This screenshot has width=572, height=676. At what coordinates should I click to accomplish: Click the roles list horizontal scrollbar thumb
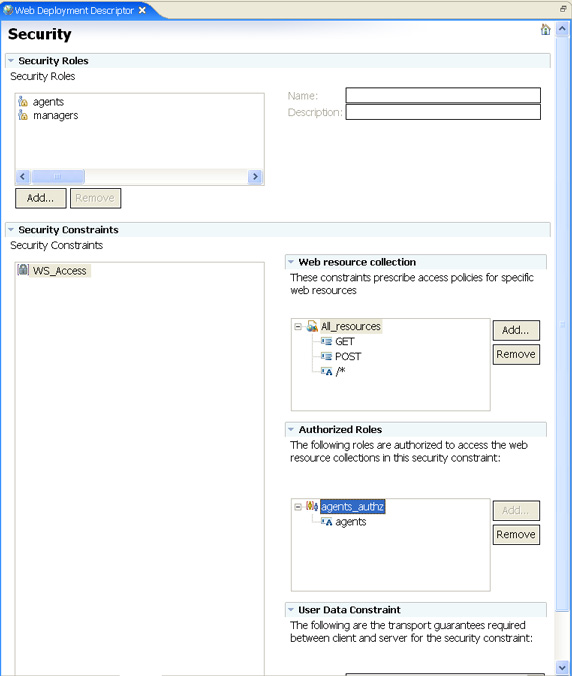click(x=58, y=176)
